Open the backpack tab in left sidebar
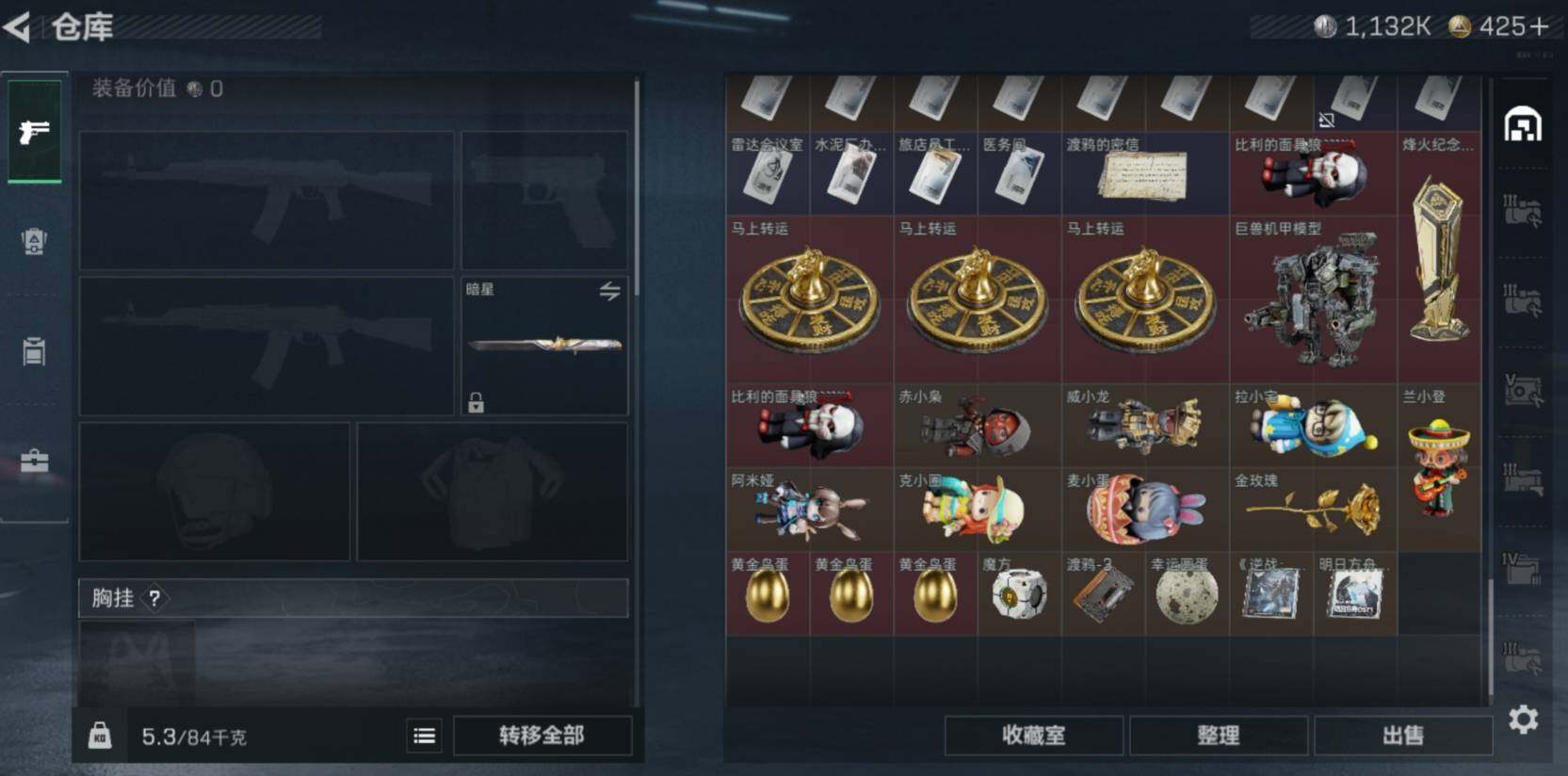This screenshot has height=776, width=1568. 35,242
